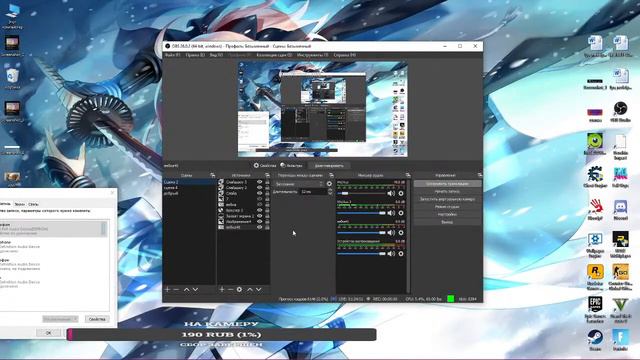Toggle visibility of the Браузер 1 source
Screen dimensions: 640x360
[x=259, y=210]
